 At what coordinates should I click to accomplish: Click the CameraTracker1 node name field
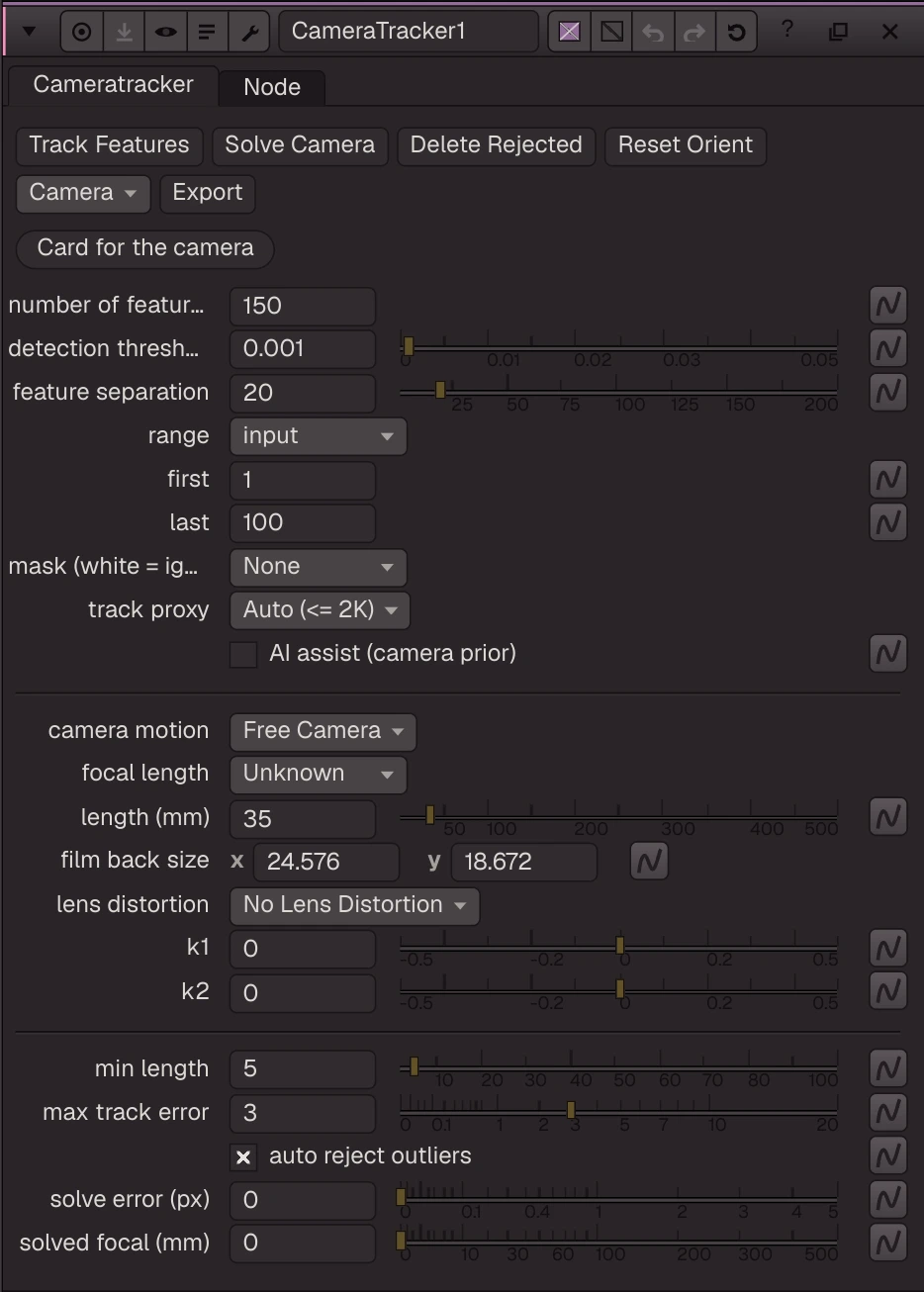409,32
